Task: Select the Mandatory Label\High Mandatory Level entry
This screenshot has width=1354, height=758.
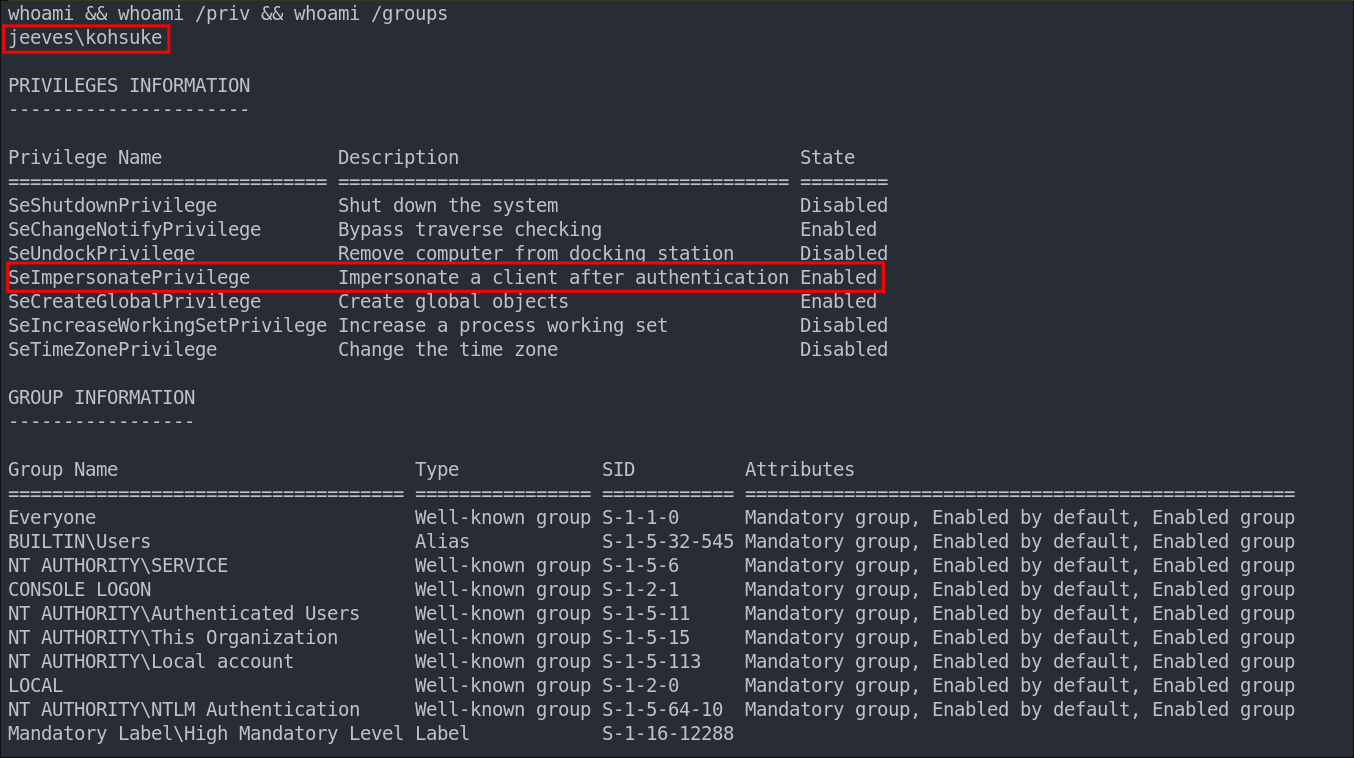Action: pyautogui.click(x=206, y=734)
